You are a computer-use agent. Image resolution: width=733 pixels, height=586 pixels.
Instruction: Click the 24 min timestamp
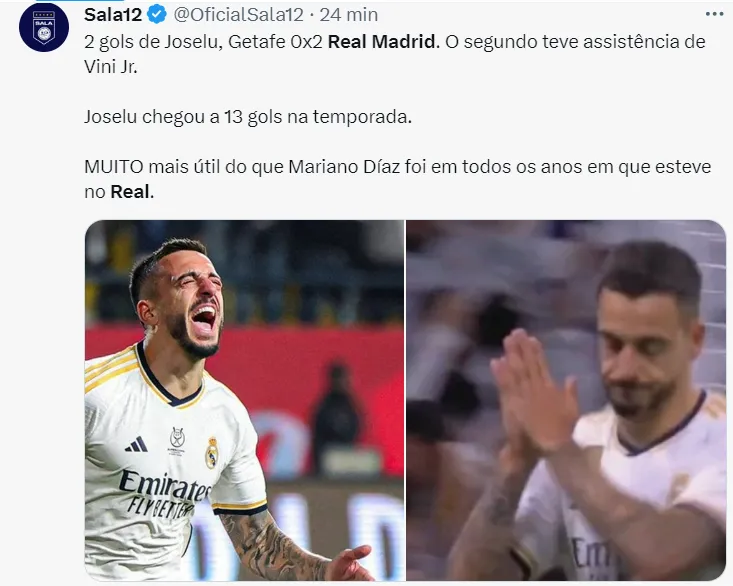click(x=349, y=15)
